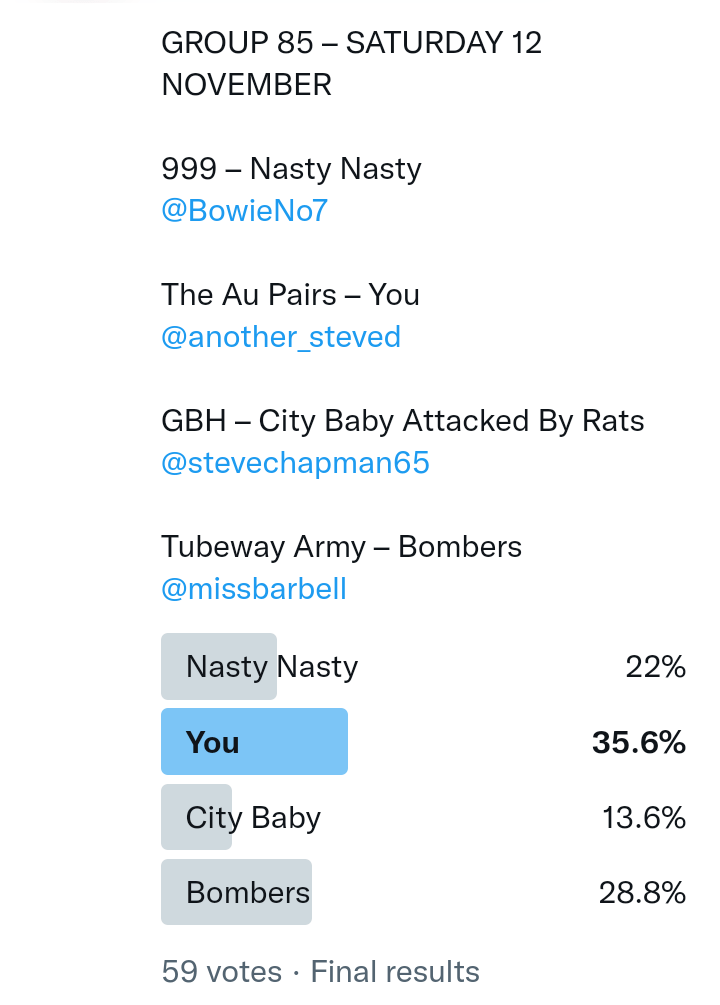Select the winning You poll option
The height and width of the screenshot is (1005, 720).
[254, 742]
